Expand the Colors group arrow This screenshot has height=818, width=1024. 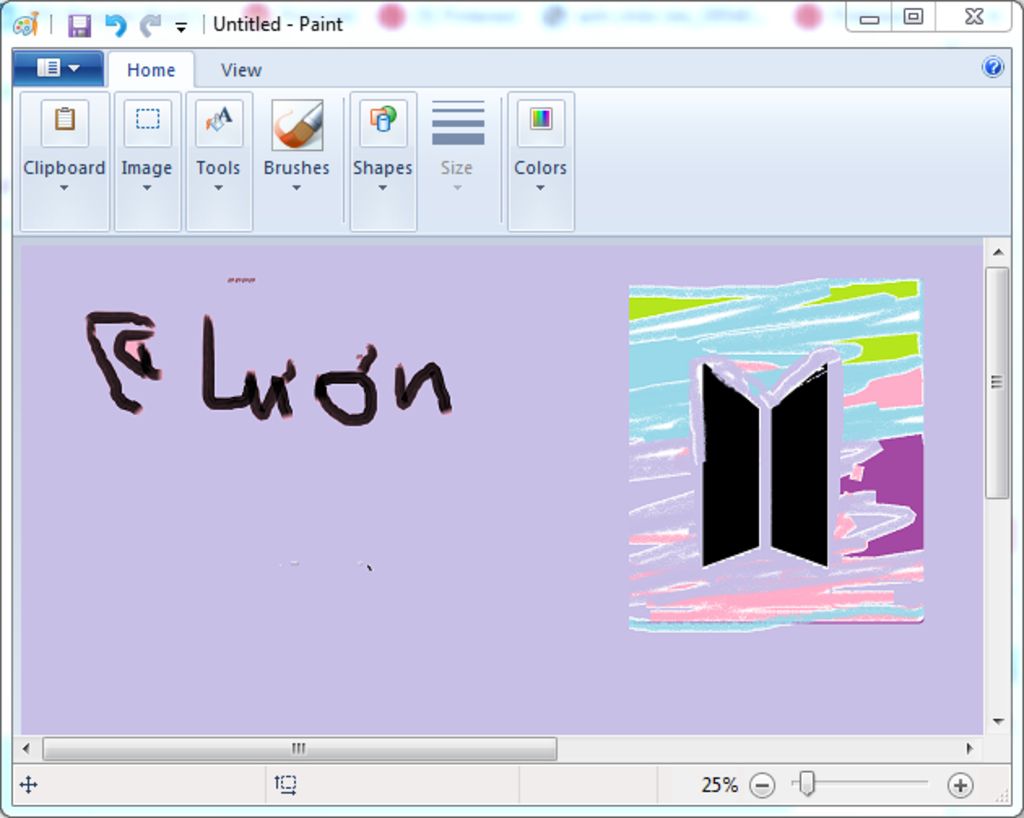click(x=540, y=188)
